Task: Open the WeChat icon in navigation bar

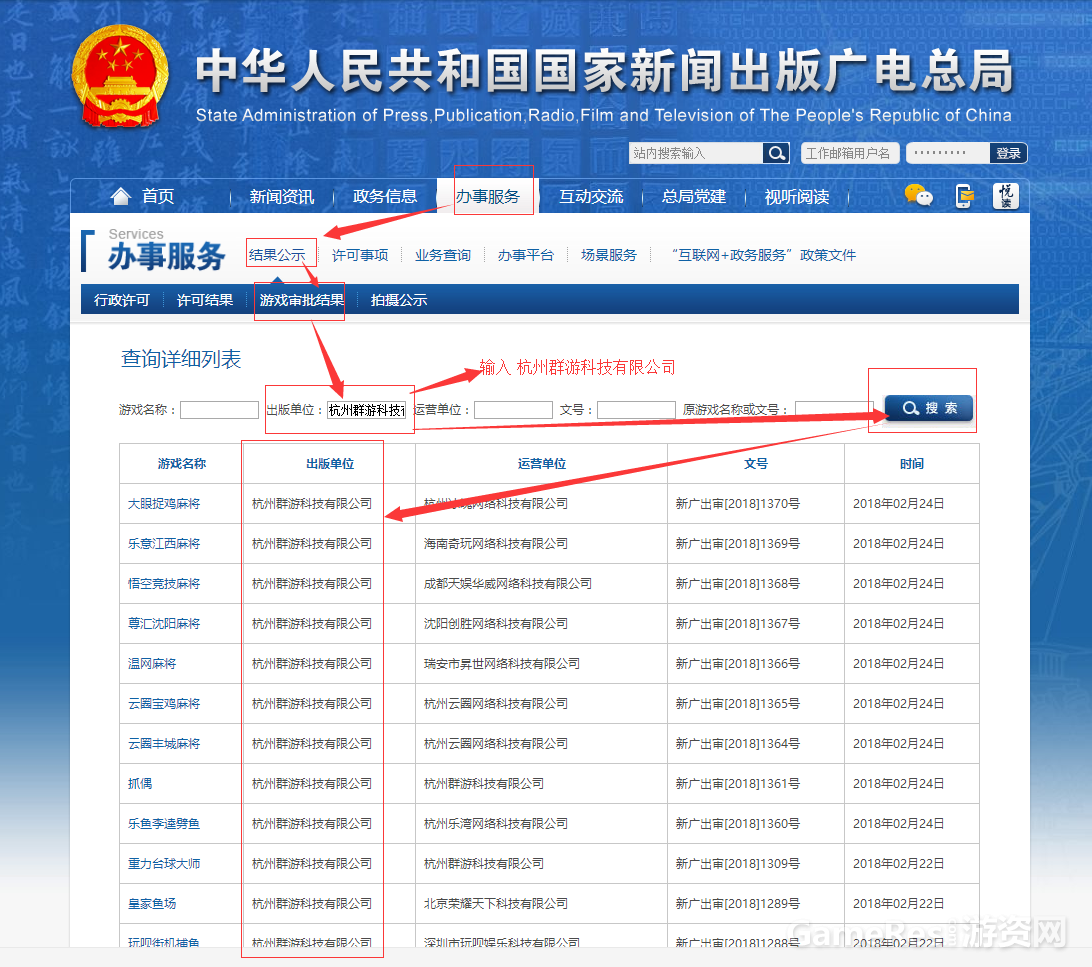Action: [919, 196]
